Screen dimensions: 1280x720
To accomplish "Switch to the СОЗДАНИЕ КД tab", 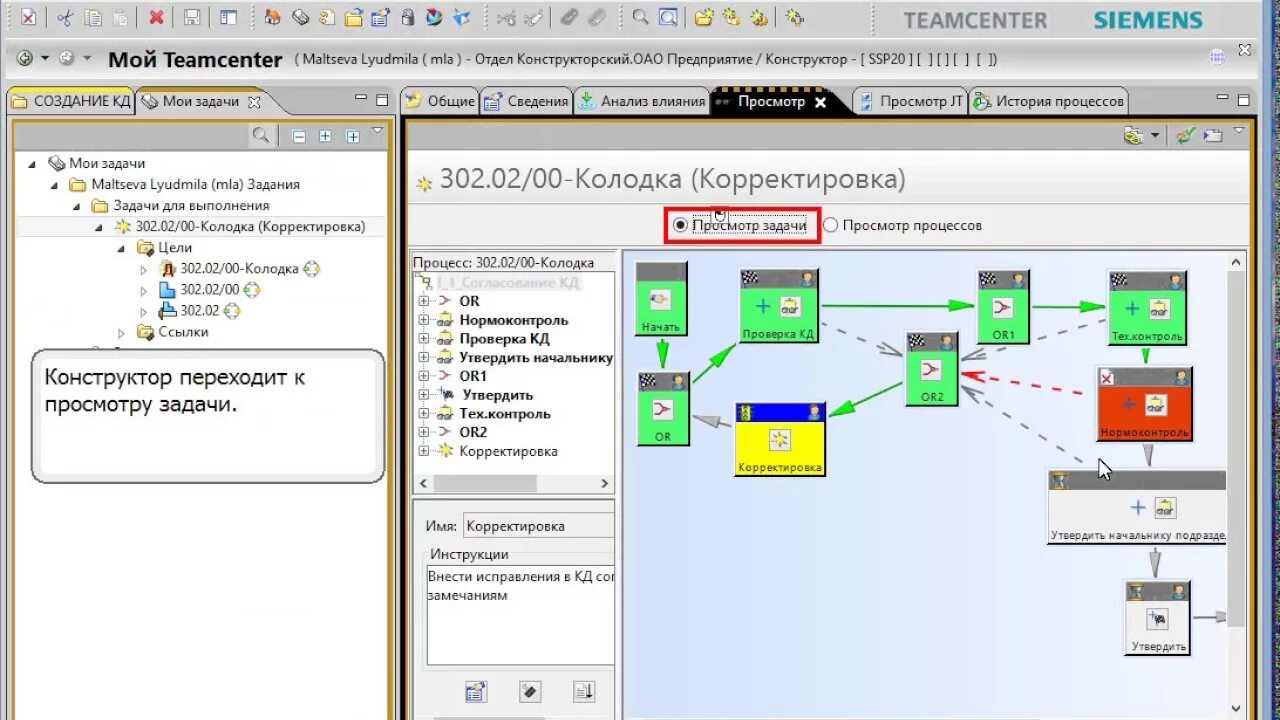I will pos(72,101).
